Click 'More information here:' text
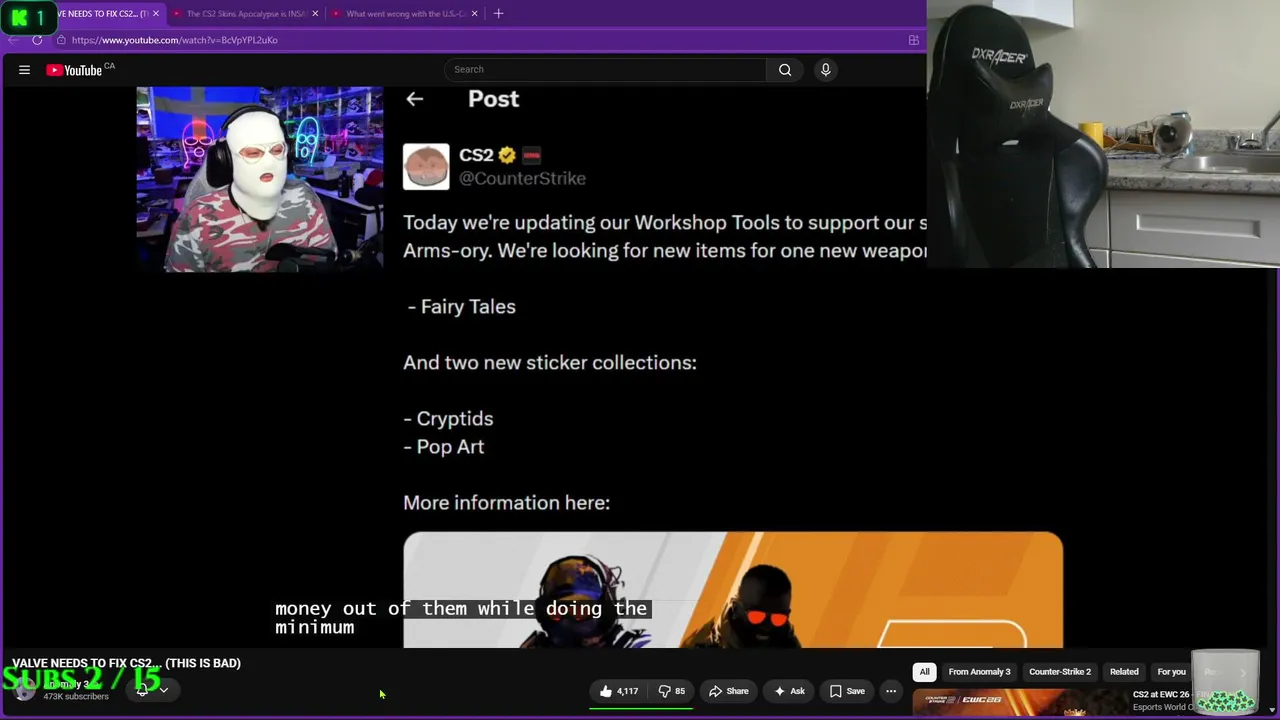 [x=506, y=503]
